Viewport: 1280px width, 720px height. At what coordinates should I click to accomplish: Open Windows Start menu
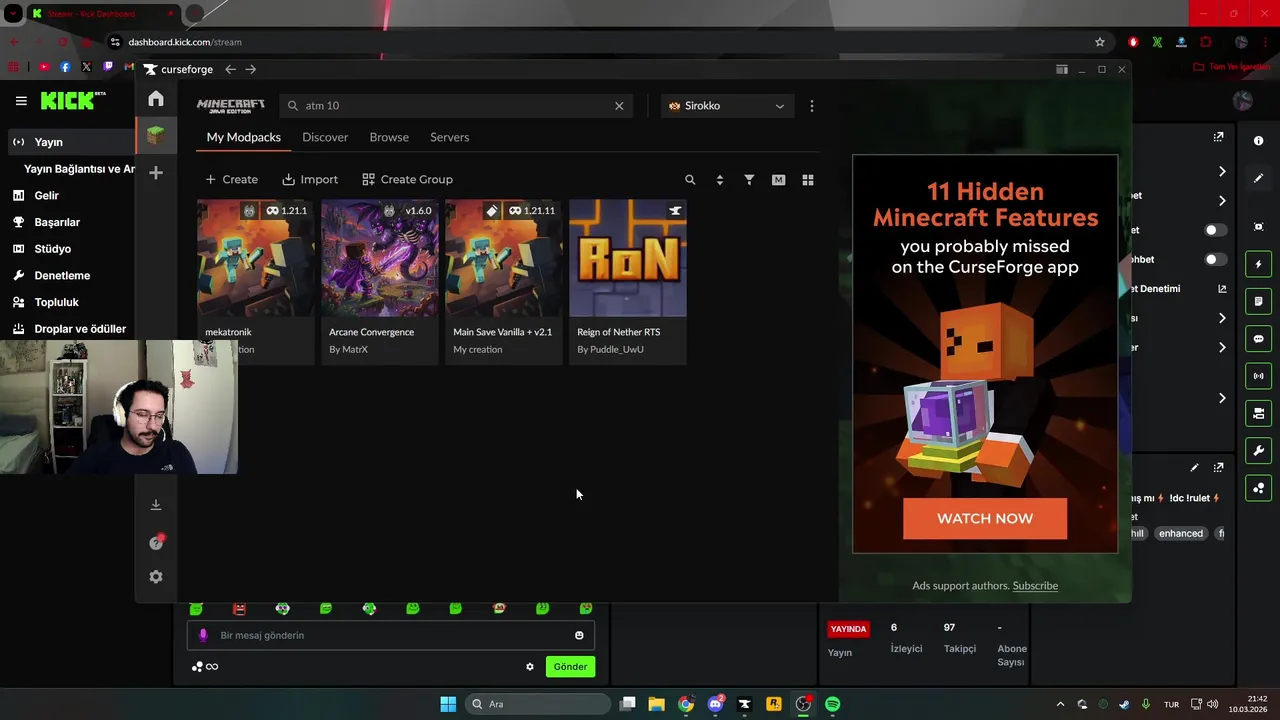[448, 704]
